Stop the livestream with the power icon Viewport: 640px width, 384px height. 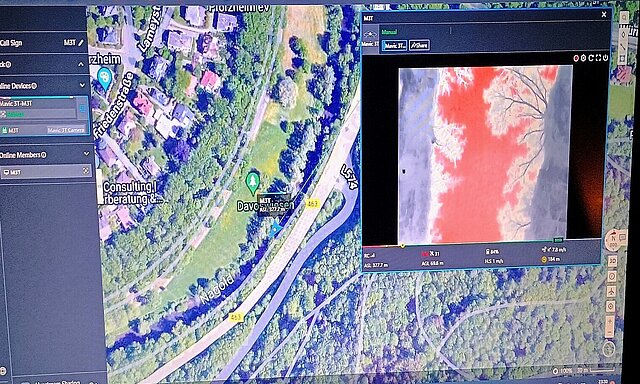605,58
